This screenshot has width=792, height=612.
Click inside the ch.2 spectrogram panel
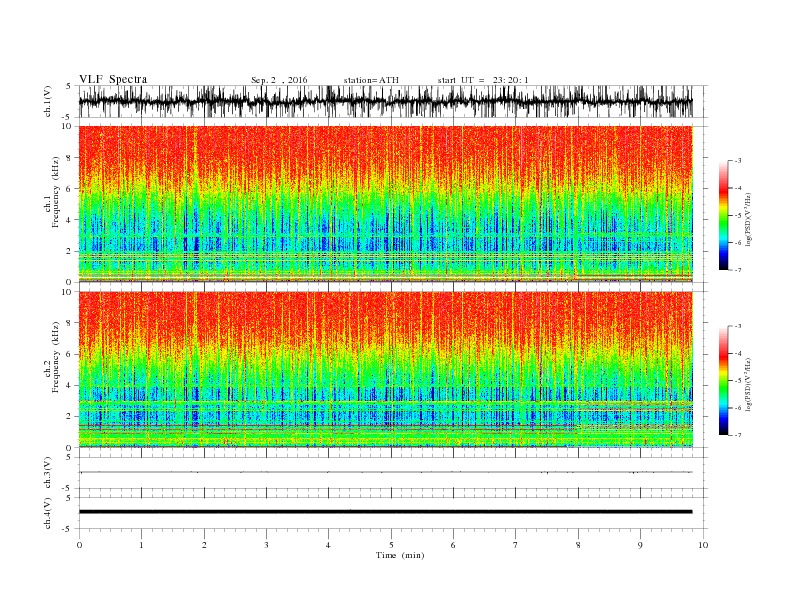[385, 369]
